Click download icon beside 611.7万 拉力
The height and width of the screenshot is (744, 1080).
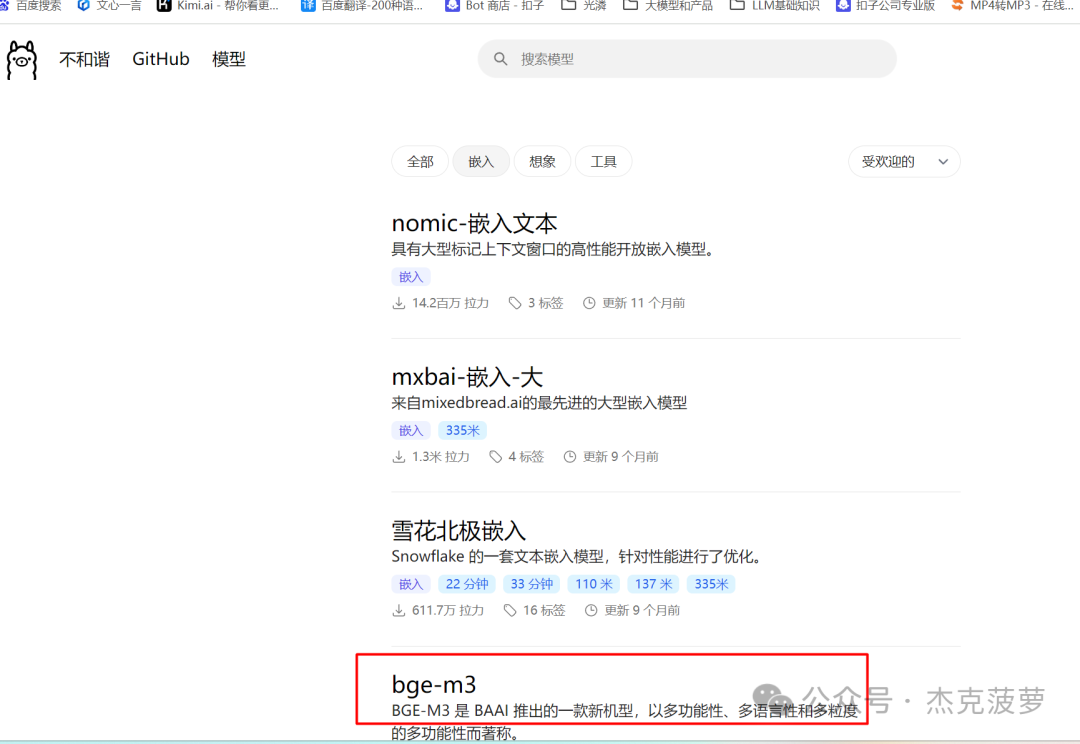(398, 610)
